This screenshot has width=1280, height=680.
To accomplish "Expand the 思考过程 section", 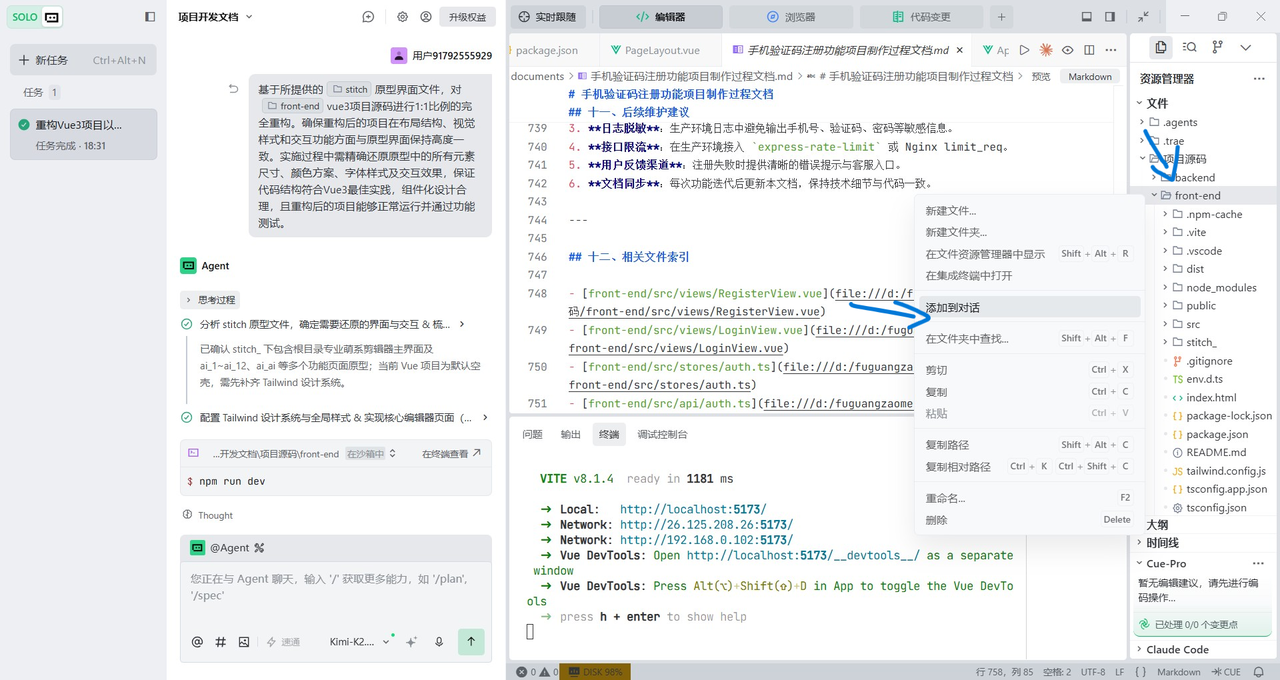I will 210,299.
